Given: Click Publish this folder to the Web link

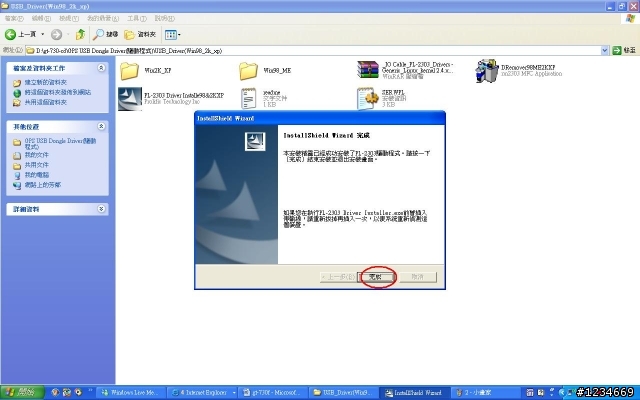Looking at the screenshot, I should click(x=58, y=92).
